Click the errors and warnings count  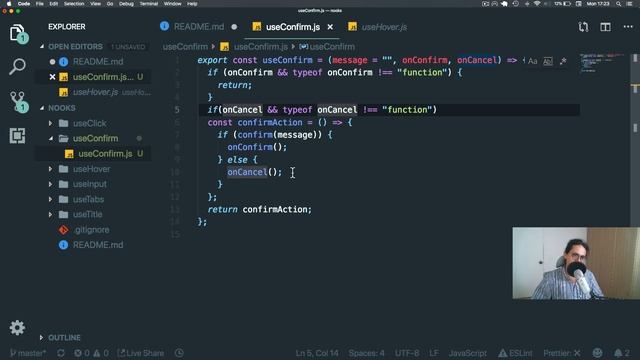pyautogui.click(x=91, y=353)
